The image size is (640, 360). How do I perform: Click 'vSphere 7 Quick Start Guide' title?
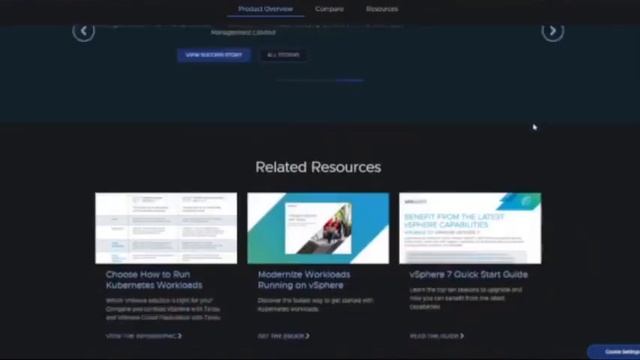[469, 275]
